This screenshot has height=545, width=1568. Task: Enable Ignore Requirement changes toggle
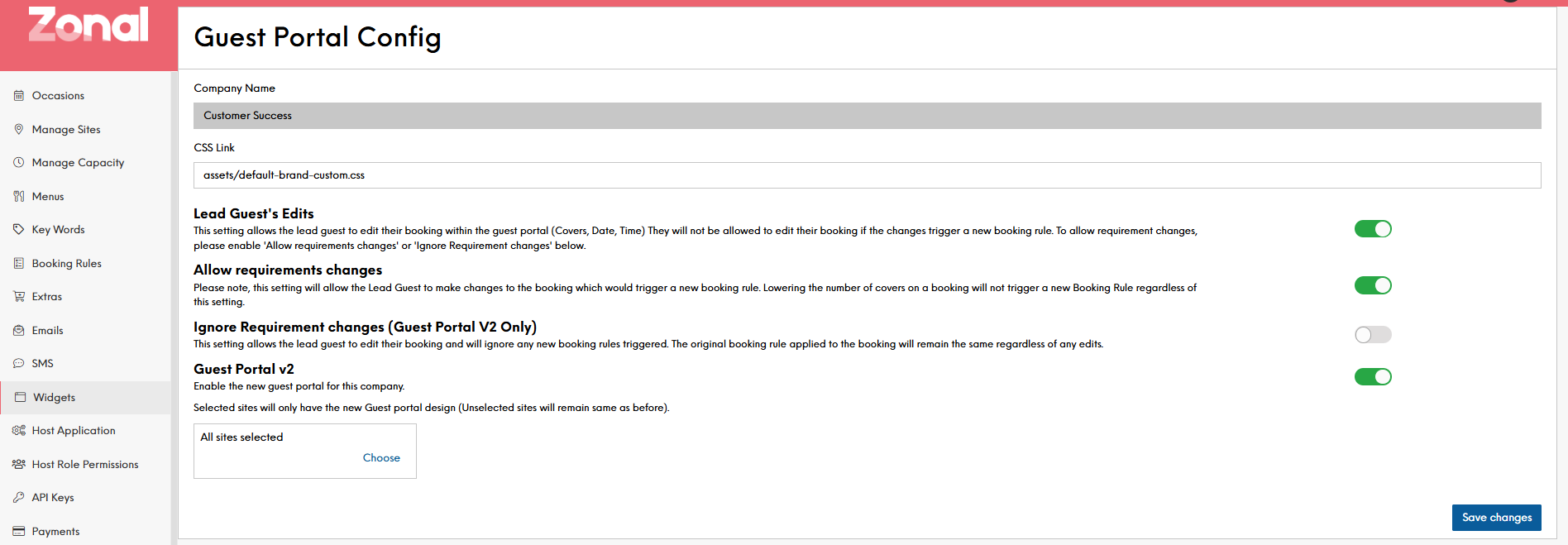pyautogui.click(x=1373, y=334)
